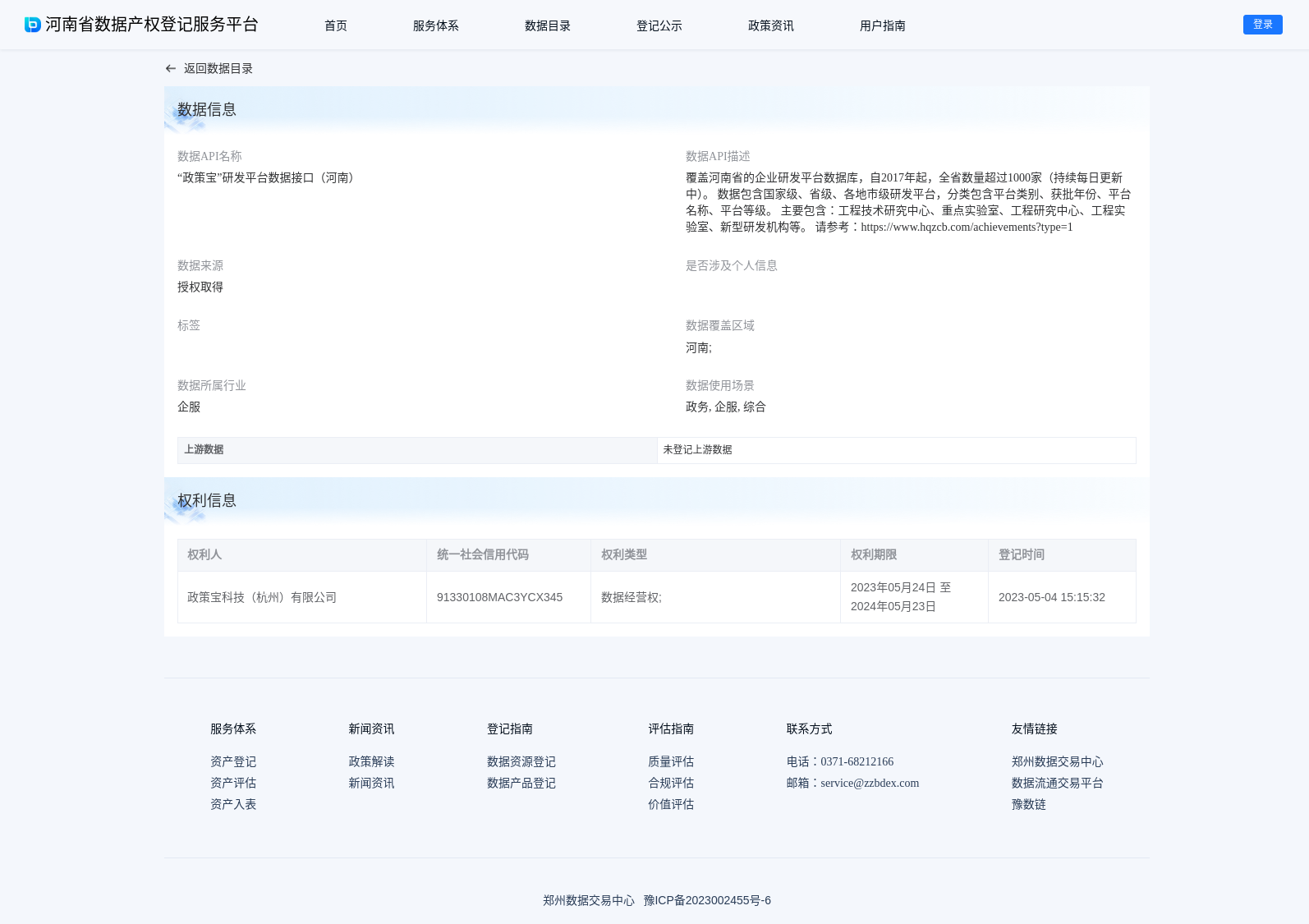Viewport: 1309px width, 924px height.
Task: Click 登记时间 column header
Action: 1062,555
